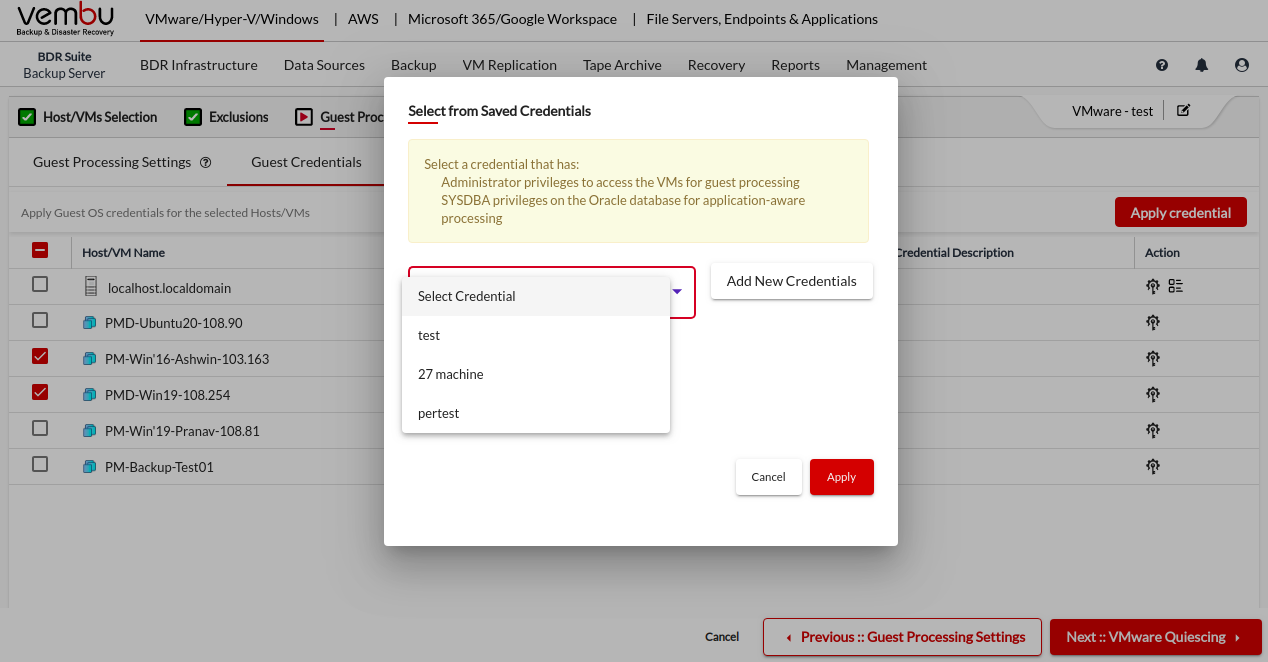Viewport: 1268px width, 662px height.
Task: Click help icon next to Guest Processing Settings
Action: 206,163
